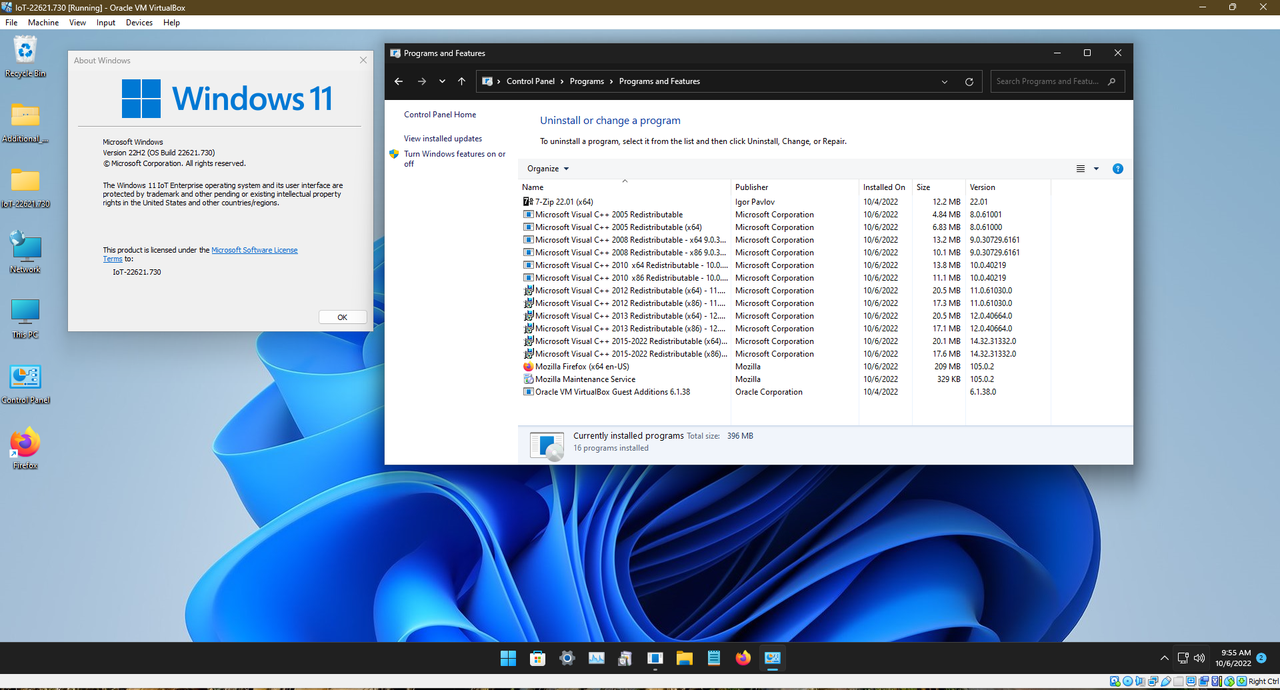Open File Explorer from the taskbar
The height and width of the screenshot is (690, 1280).
point(684,658)
